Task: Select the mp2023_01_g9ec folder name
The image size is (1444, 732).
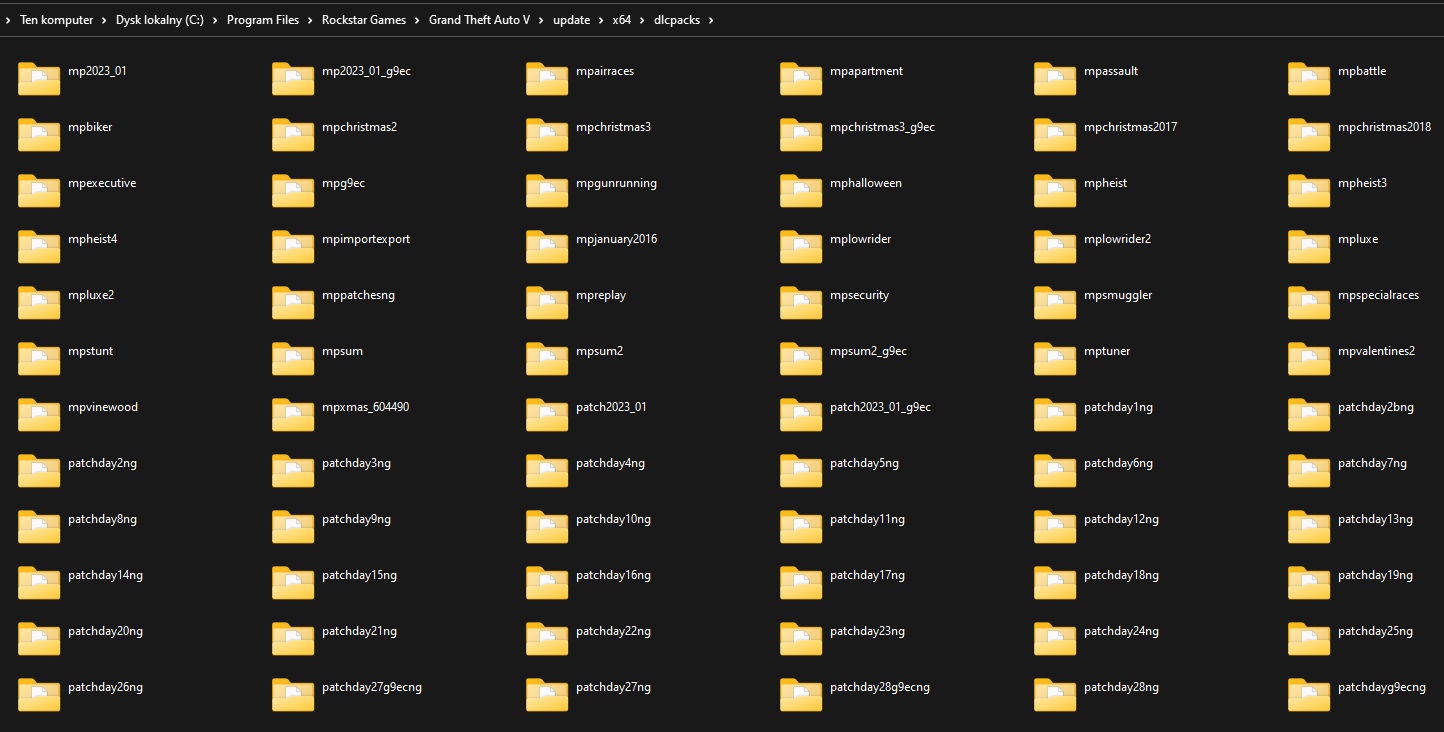Action: coord(366,71)
